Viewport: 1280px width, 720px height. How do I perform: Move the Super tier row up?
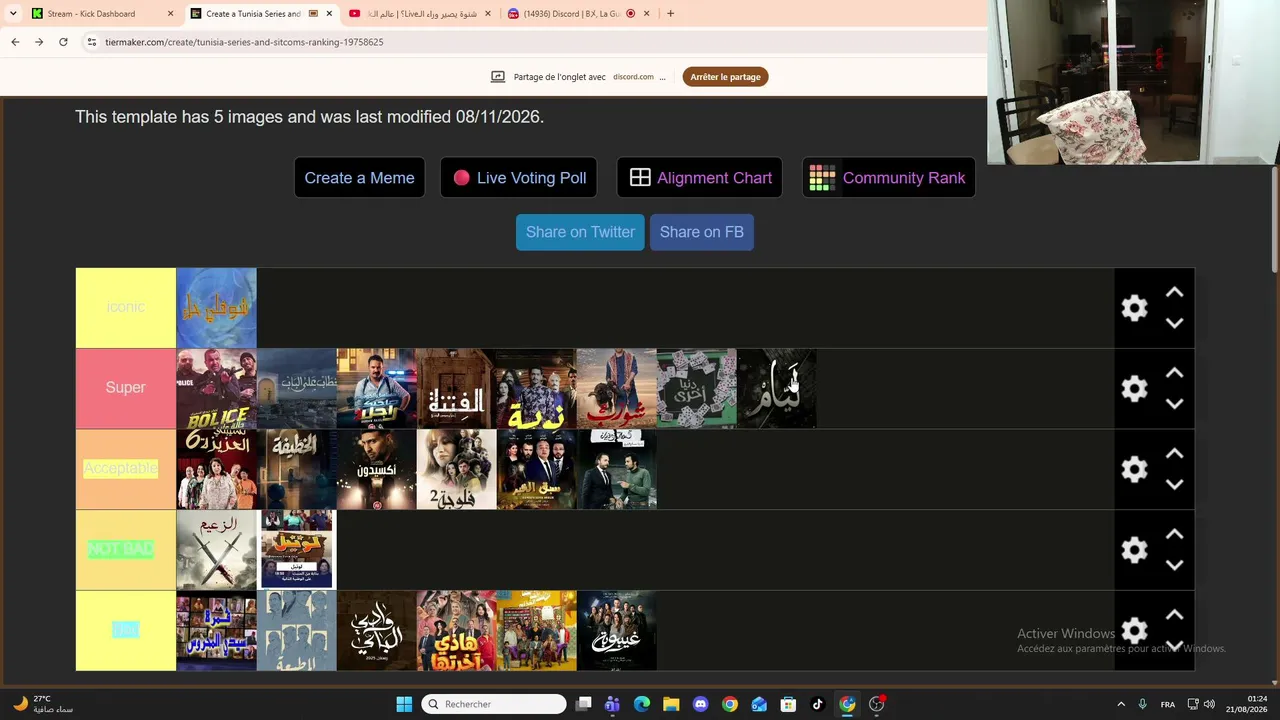coord(1175,373)
